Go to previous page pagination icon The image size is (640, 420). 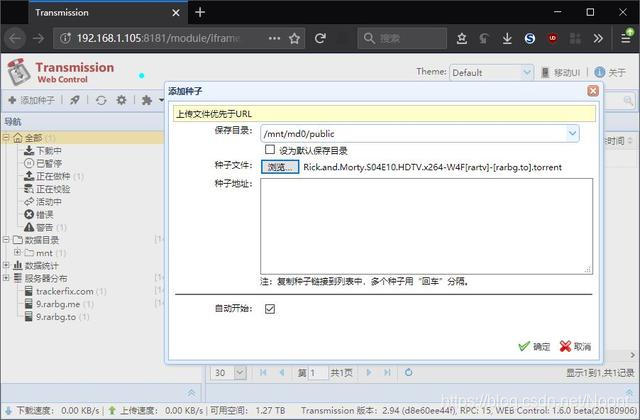(x=282, y=372)
